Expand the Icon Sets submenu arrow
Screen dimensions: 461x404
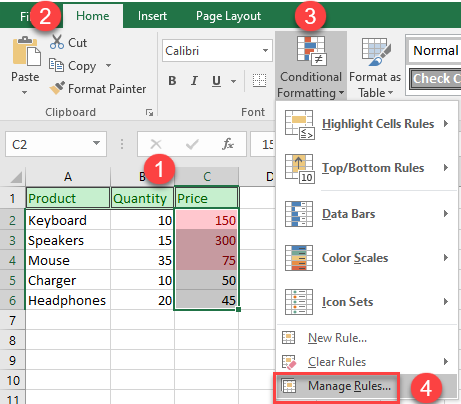point(446,302)
